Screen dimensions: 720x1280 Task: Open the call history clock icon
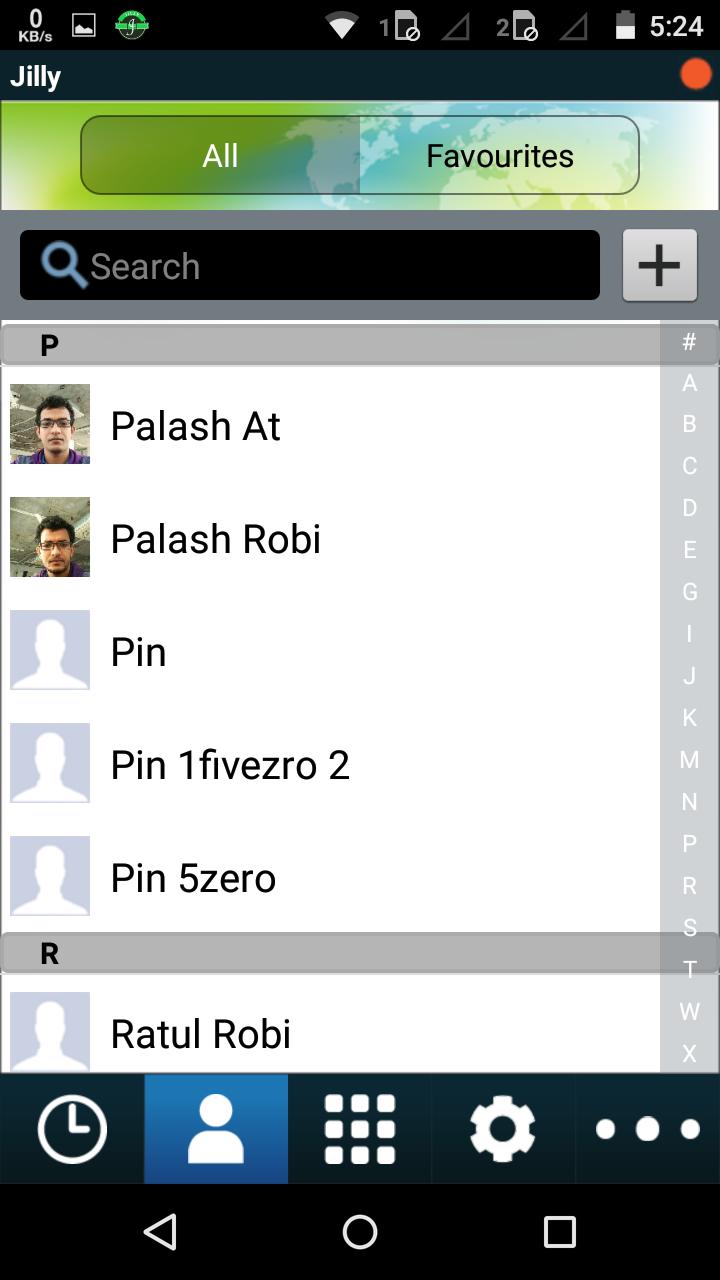(x=72, y=1129)
